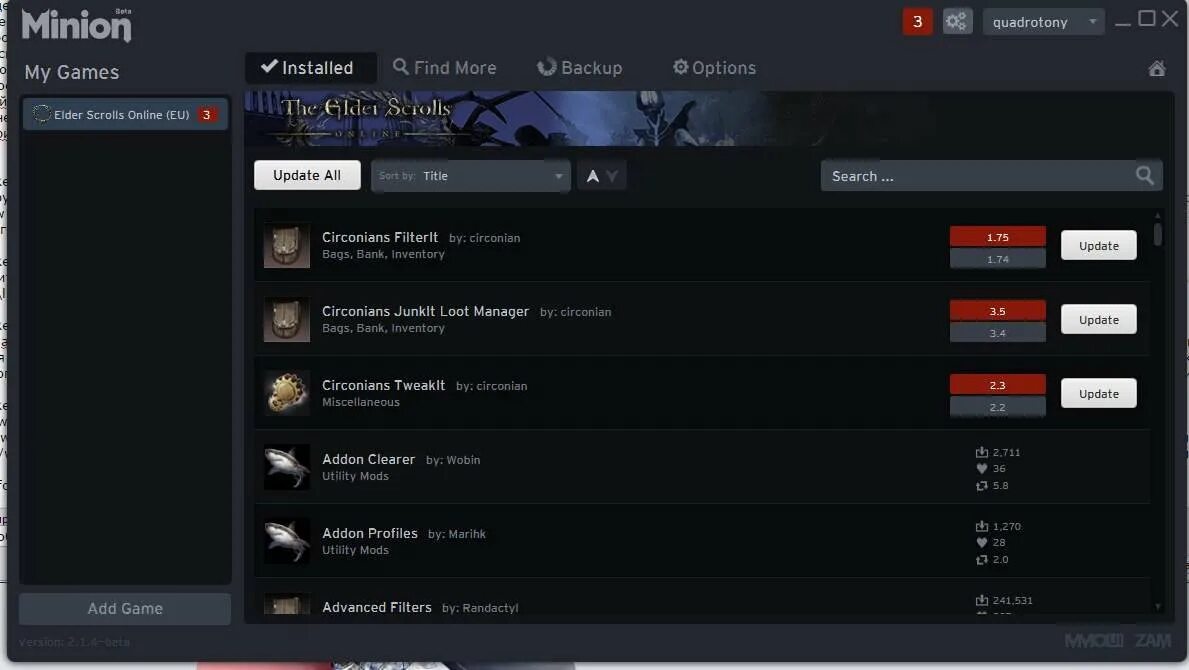Update Circonians FilterIt addon

1098,246
